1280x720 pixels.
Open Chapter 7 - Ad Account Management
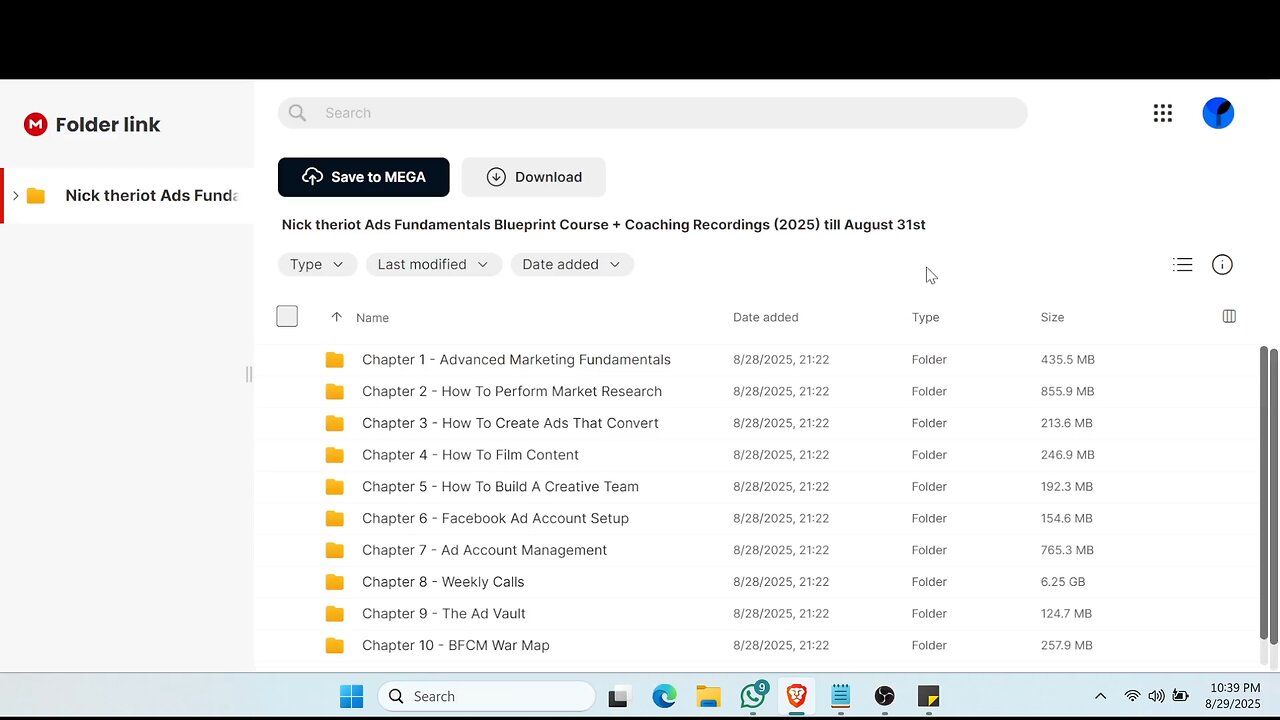[x=484, y=550]
